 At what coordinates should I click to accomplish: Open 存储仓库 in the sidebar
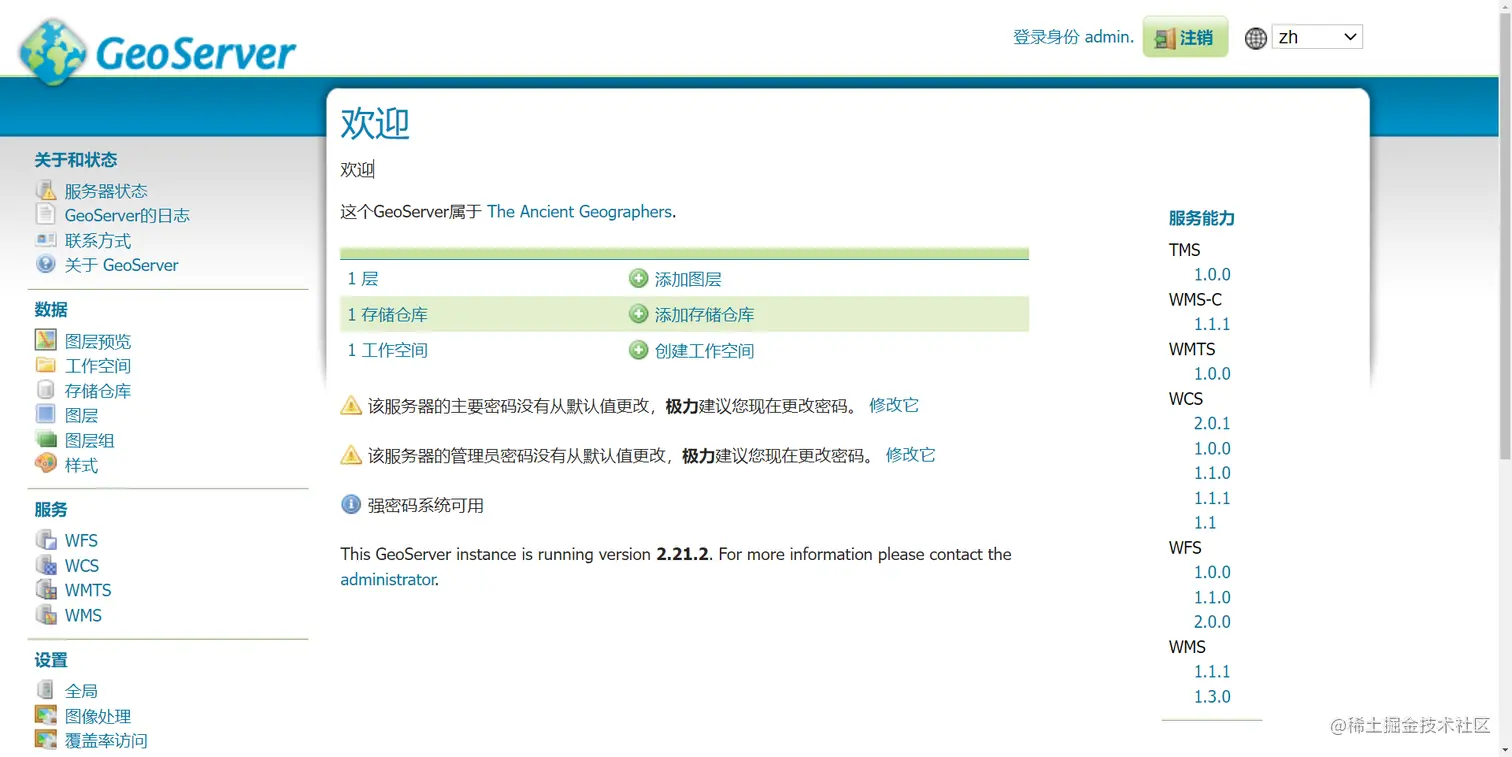tap(98, 391)
